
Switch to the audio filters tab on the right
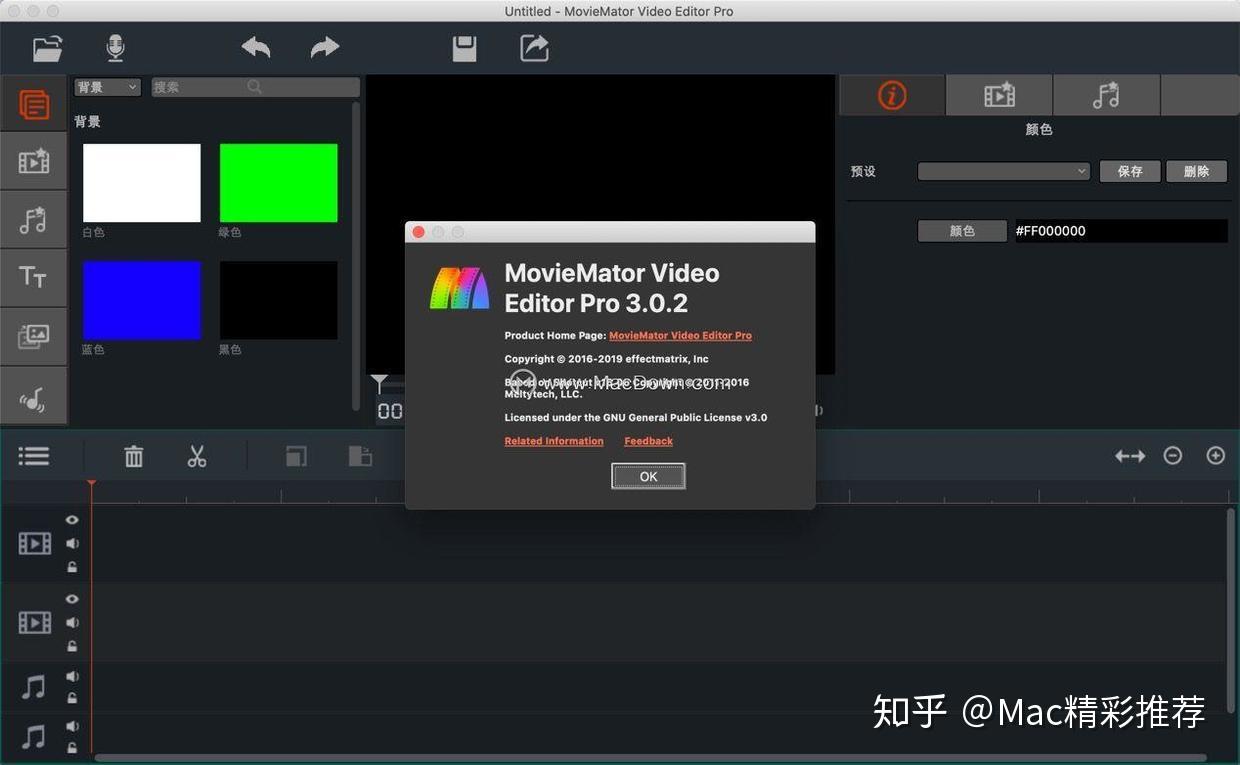pos(1106,95)
